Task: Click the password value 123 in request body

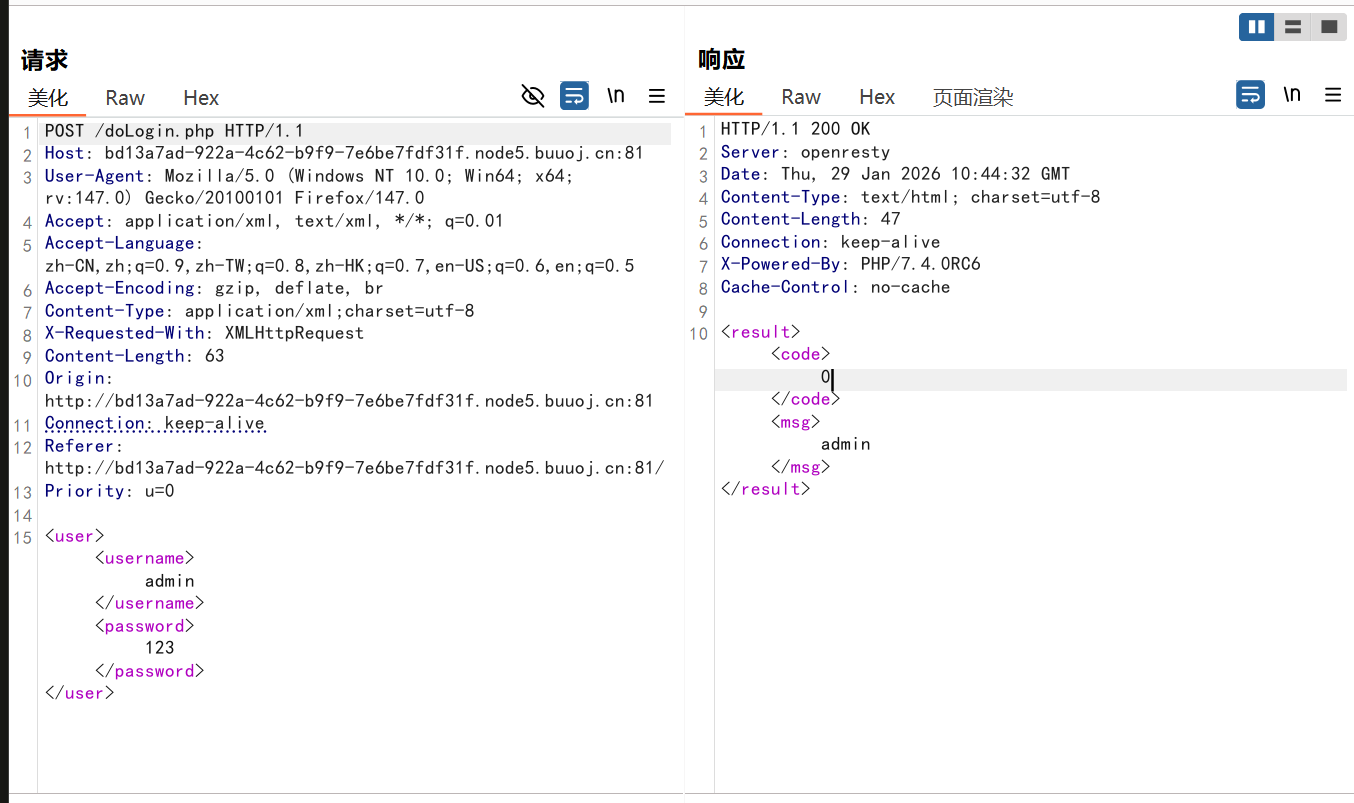Action: pyautogui.click(x=160, y=648)
